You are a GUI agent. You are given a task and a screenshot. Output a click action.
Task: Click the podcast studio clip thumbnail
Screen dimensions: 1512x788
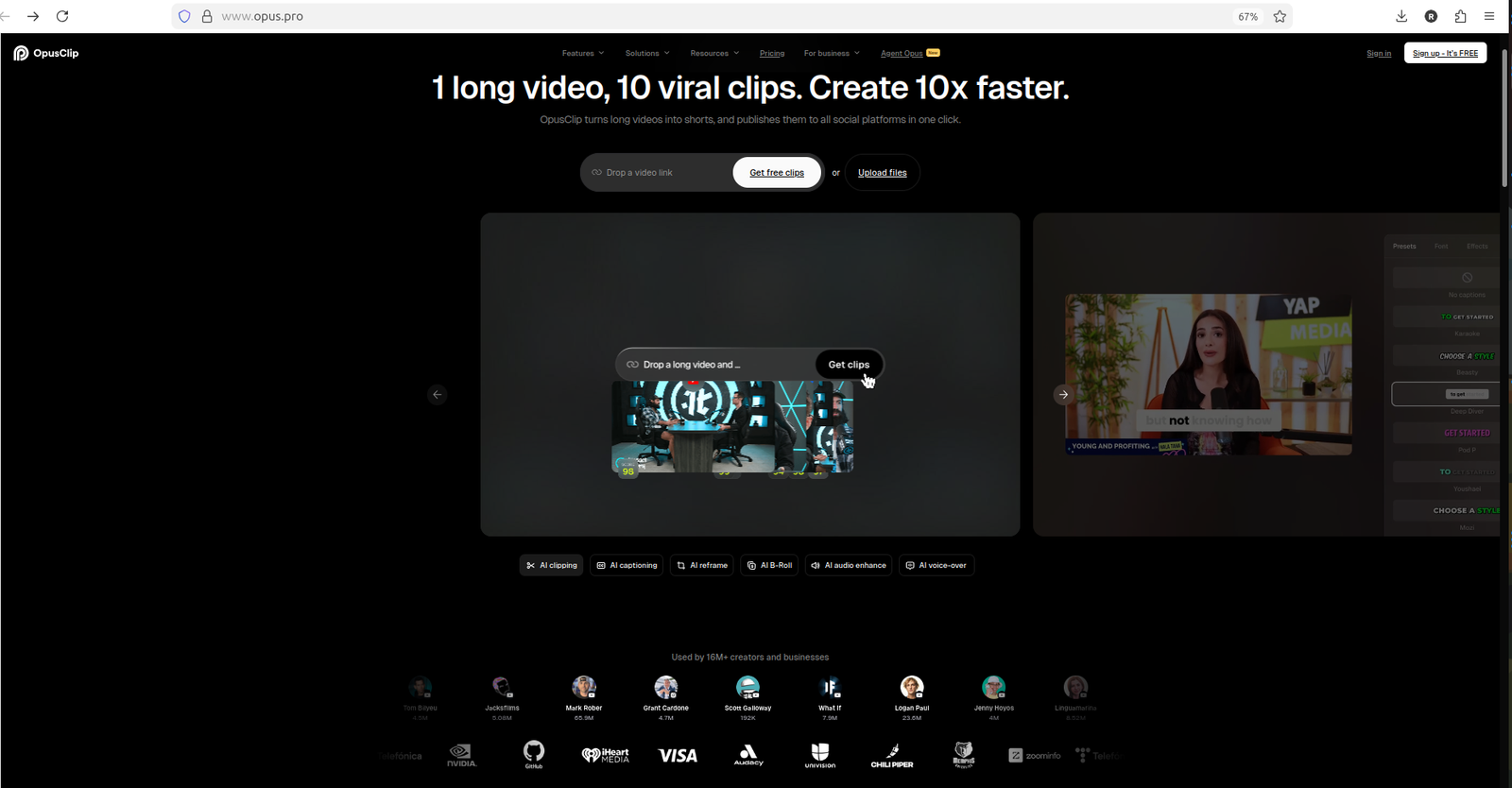pyautogui.click(x=693, y=426)
